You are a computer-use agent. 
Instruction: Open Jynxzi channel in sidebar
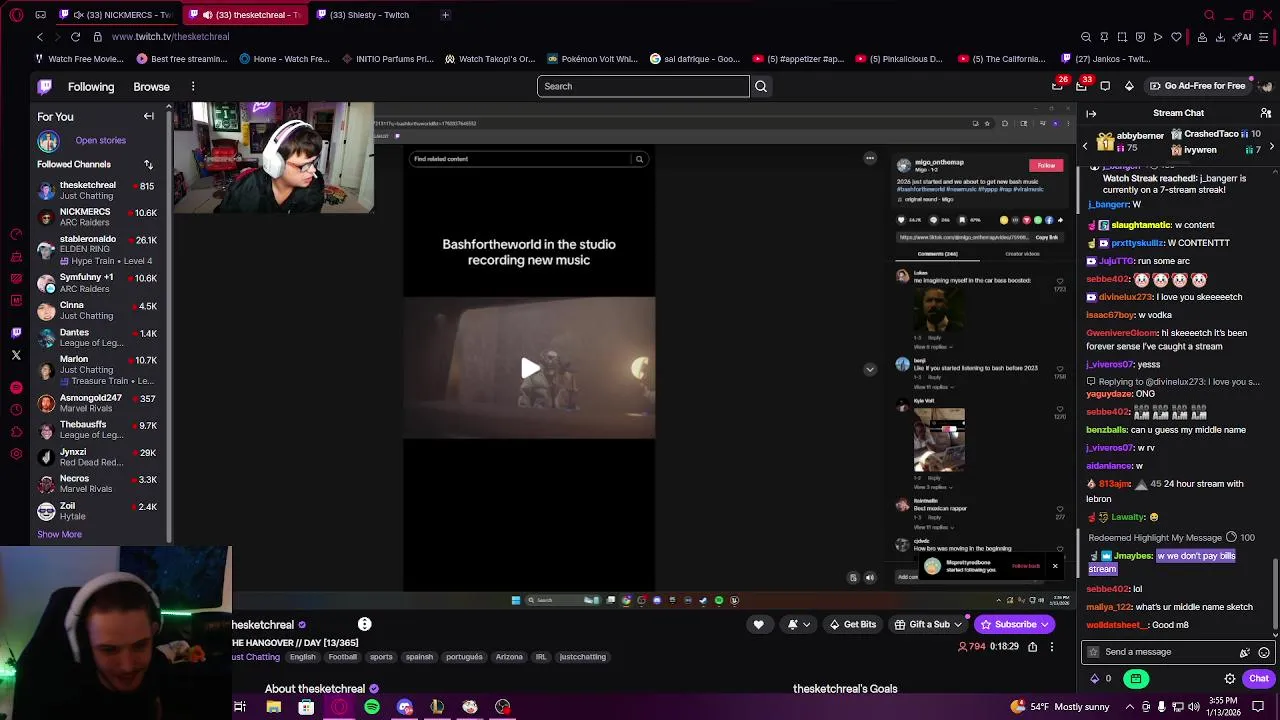point(98,457)
